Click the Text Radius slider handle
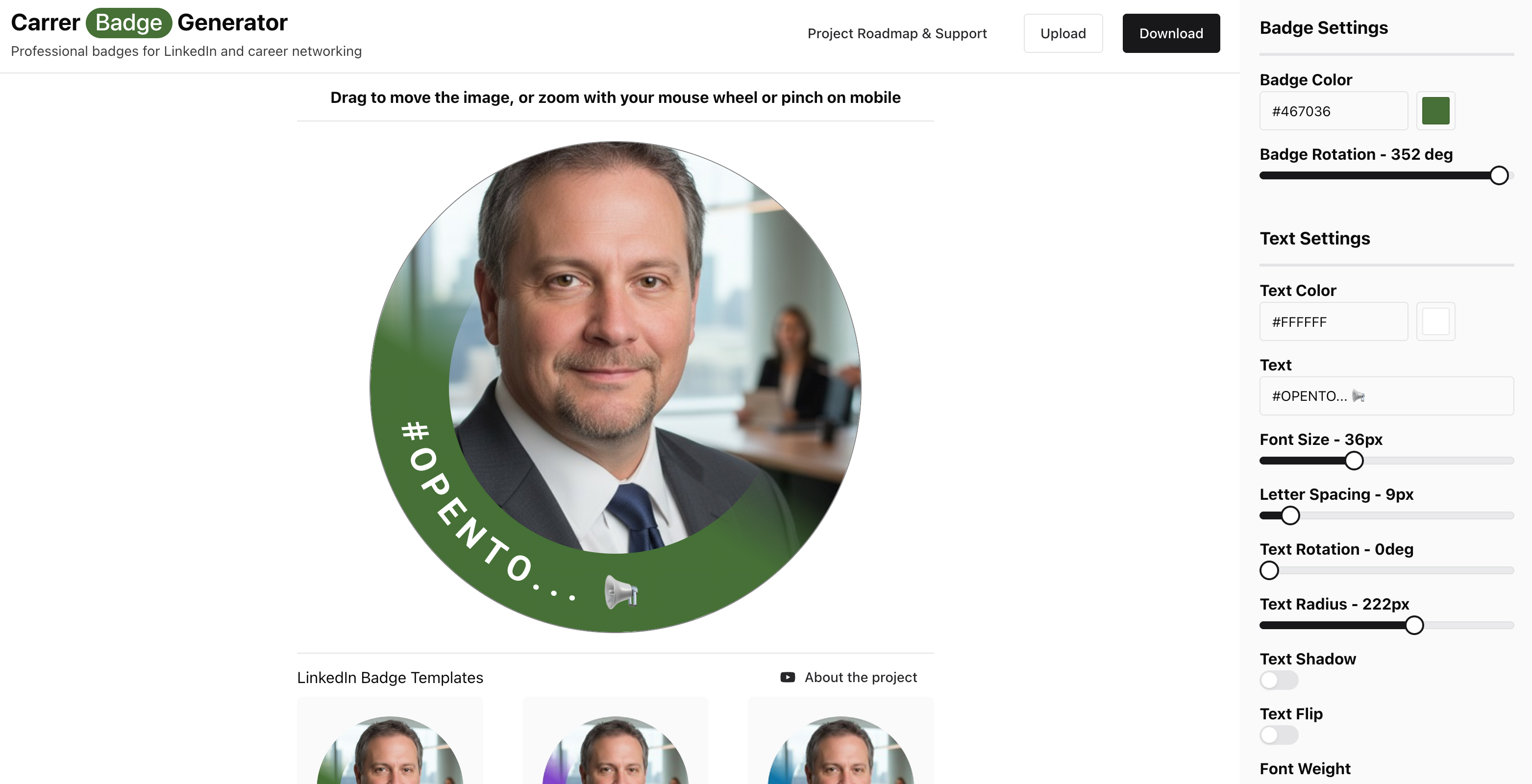1532x784 pixels. point(1414,625)
